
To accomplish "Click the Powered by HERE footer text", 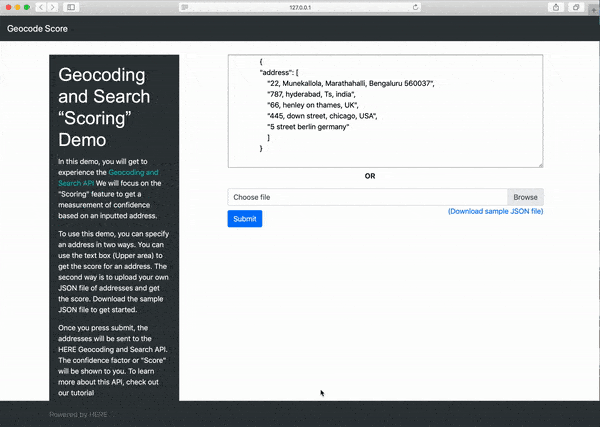I will (x=78, y=414).
